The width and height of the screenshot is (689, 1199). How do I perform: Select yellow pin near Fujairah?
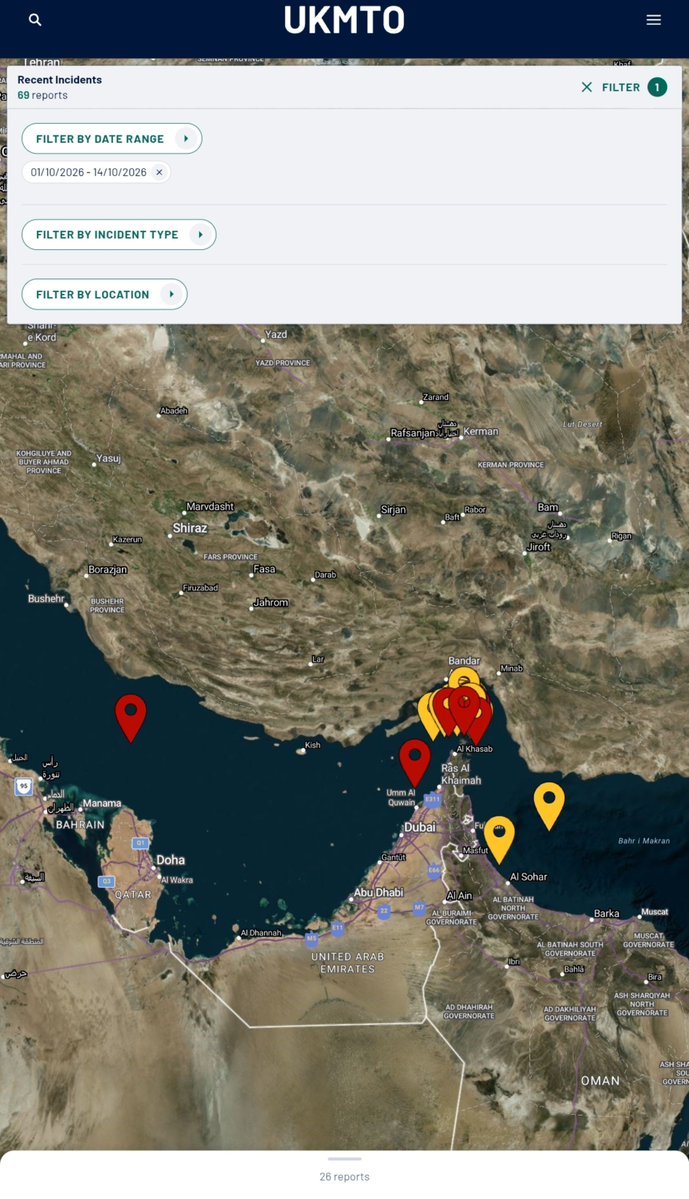(x=499, y=838)
